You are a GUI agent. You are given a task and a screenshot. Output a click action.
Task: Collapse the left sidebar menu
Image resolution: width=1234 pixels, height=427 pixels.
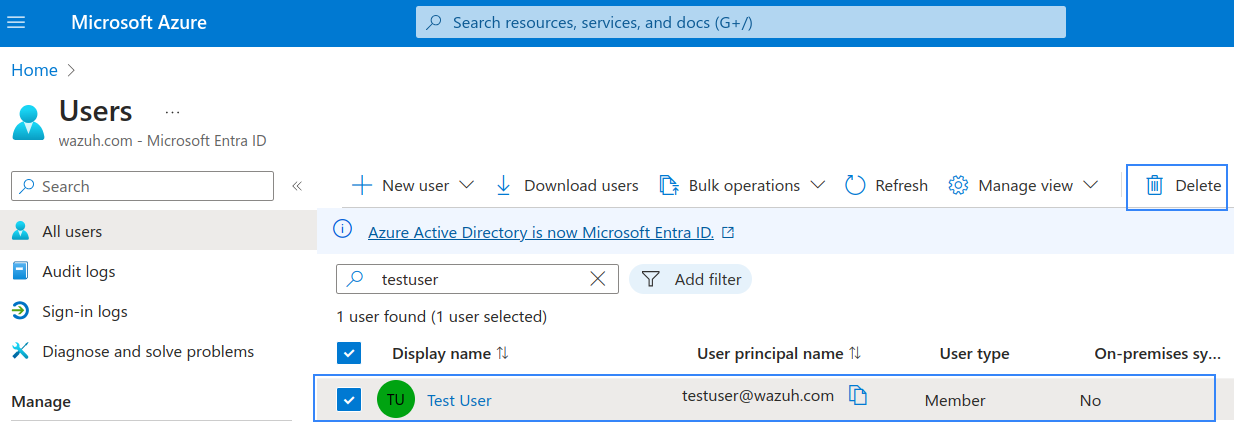297,186
